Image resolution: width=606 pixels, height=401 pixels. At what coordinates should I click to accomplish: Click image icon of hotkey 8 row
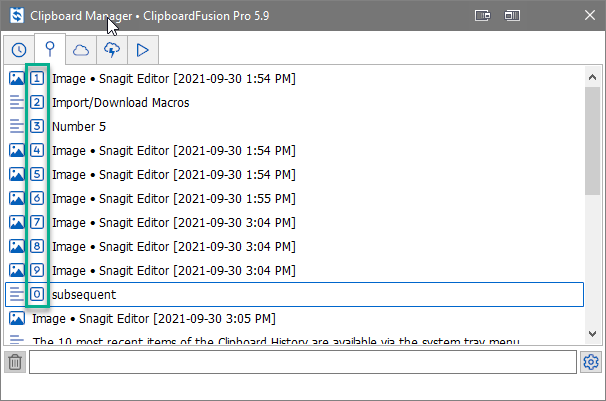[17, 246]
